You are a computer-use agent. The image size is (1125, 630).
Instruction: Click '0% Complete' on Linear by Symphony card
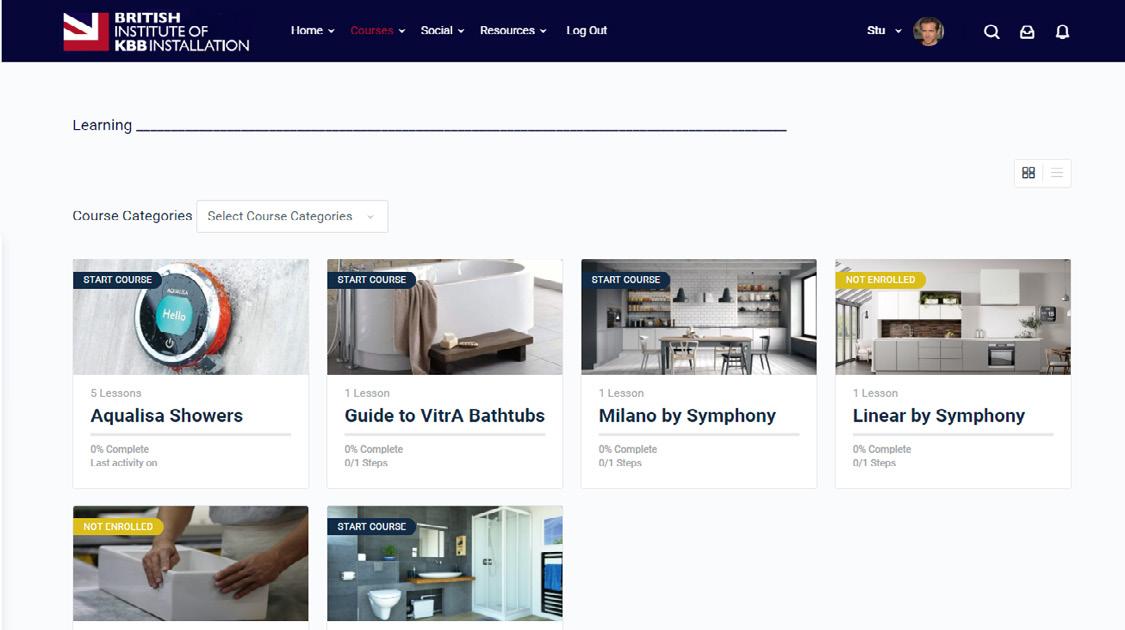pos(882,449)
